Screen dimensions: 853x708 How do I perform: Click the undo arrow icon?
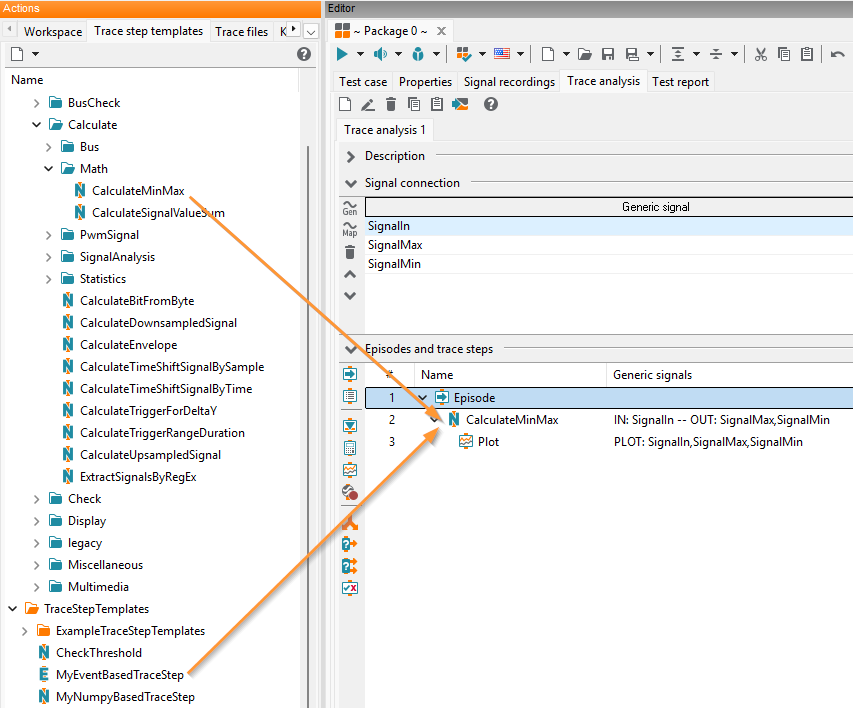[x=837, y=54]
